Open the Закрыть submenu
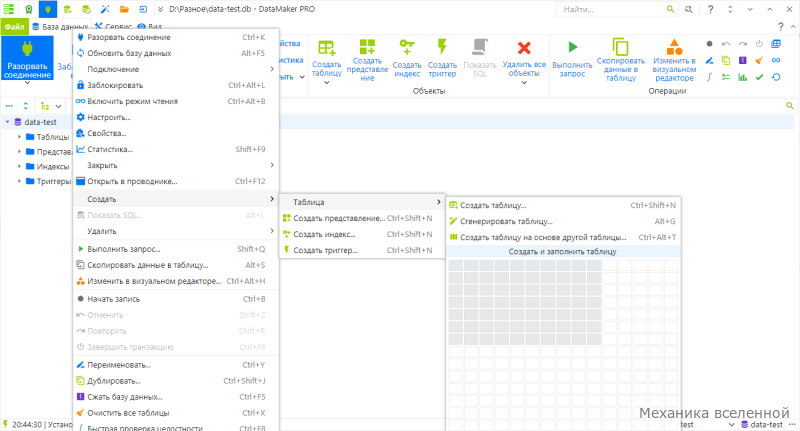 177,165
